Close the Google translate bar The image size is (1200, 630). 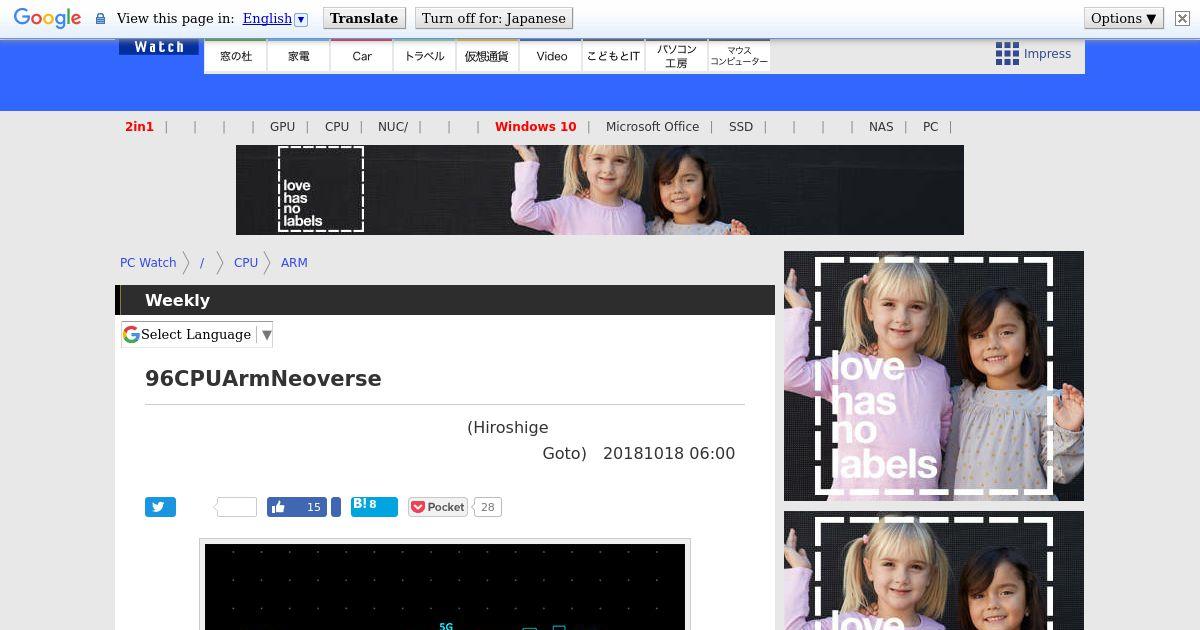1182,18
